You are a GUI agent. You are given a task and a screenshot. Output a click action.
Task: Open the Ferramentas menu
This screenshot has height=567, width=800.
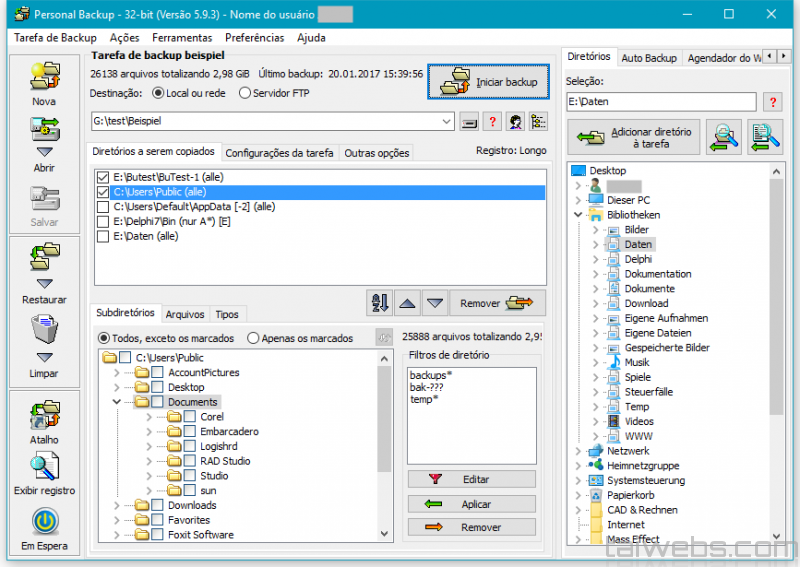tap(182, 37)
